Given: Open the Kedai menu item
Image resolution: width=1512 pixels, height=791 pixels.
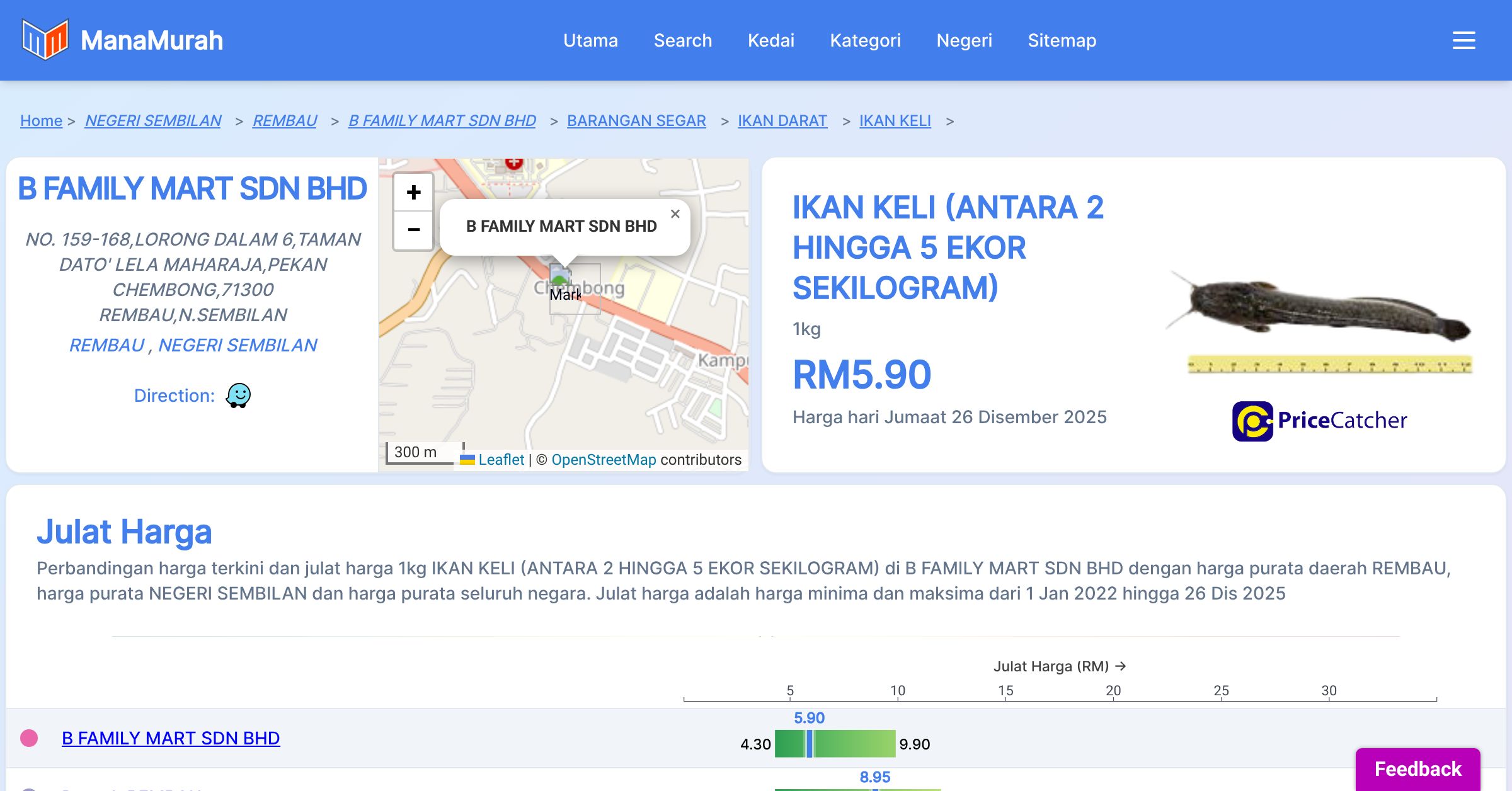Looking at the screenshot, I should click(770, 40).
